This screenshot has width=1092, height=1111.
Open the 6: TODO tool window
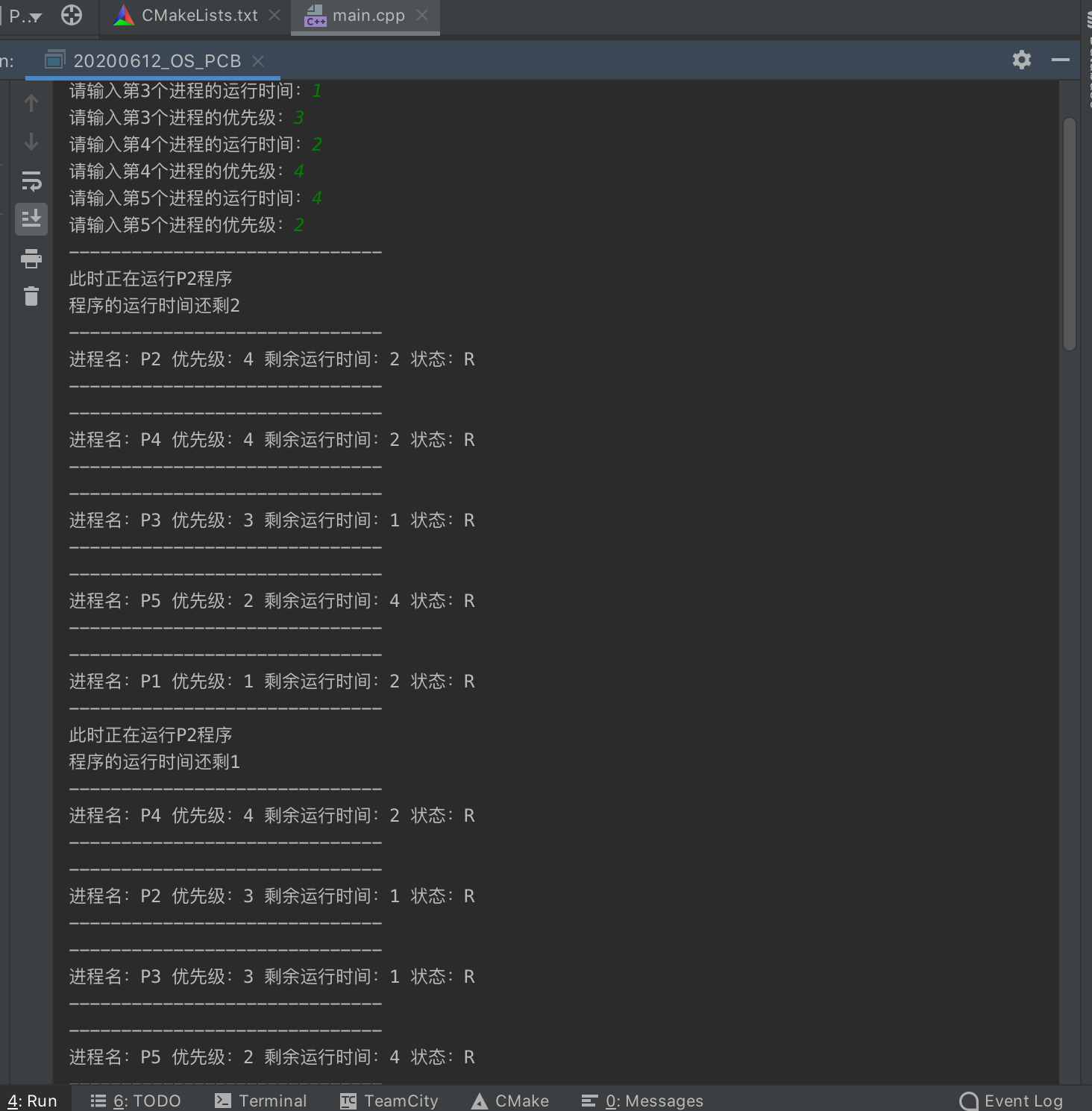[x=136, y=1101]
